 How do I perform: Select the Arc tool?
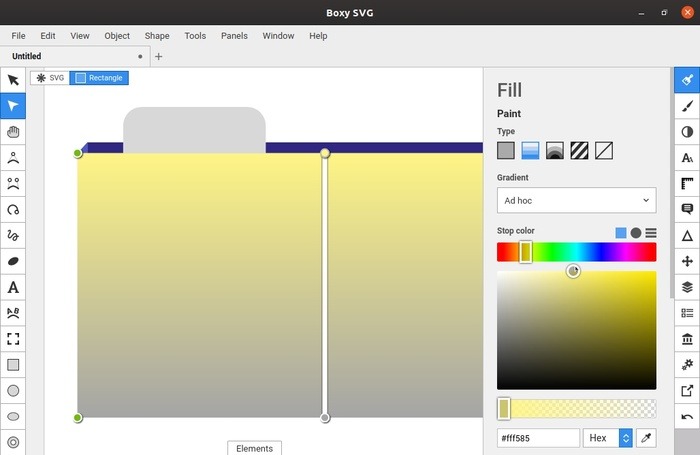13,209
